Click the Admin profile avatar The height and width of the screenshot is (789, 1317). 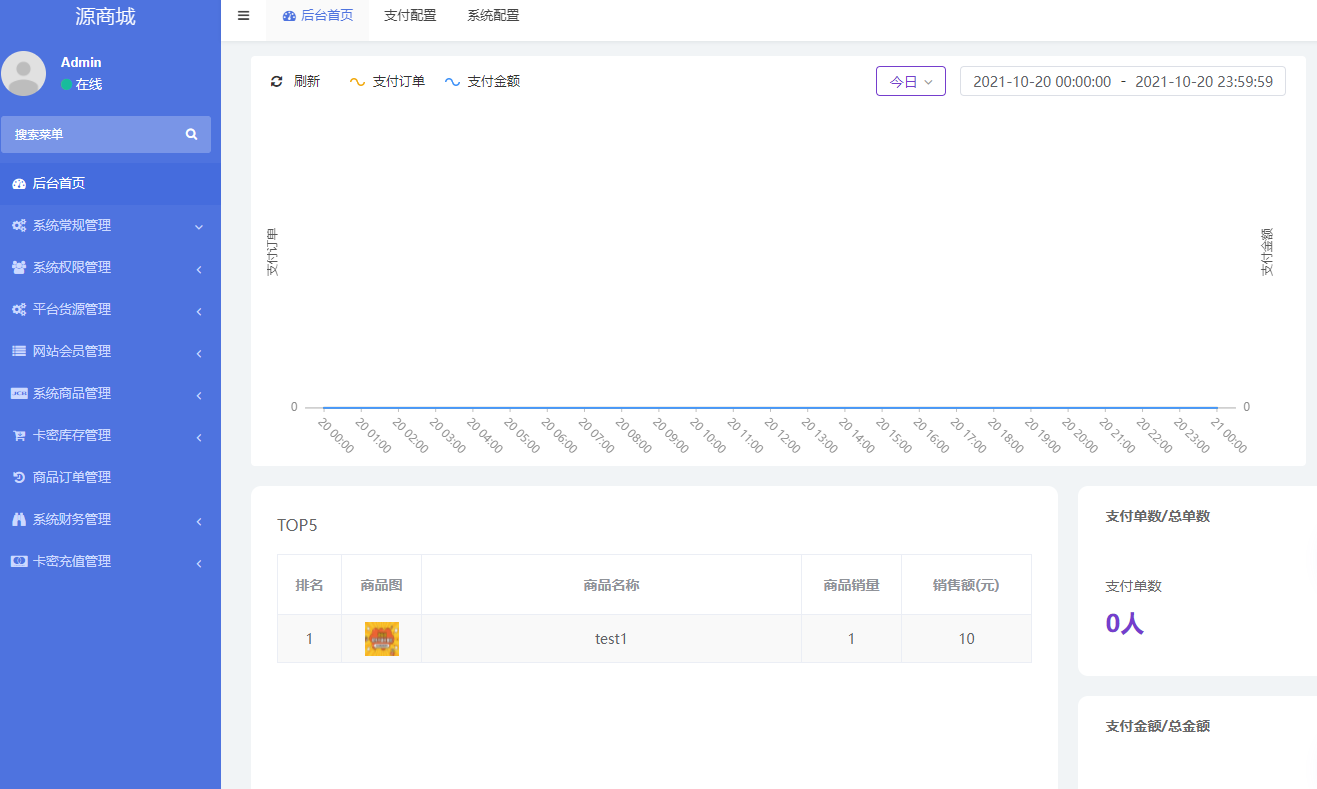click(x=23, y=73)
